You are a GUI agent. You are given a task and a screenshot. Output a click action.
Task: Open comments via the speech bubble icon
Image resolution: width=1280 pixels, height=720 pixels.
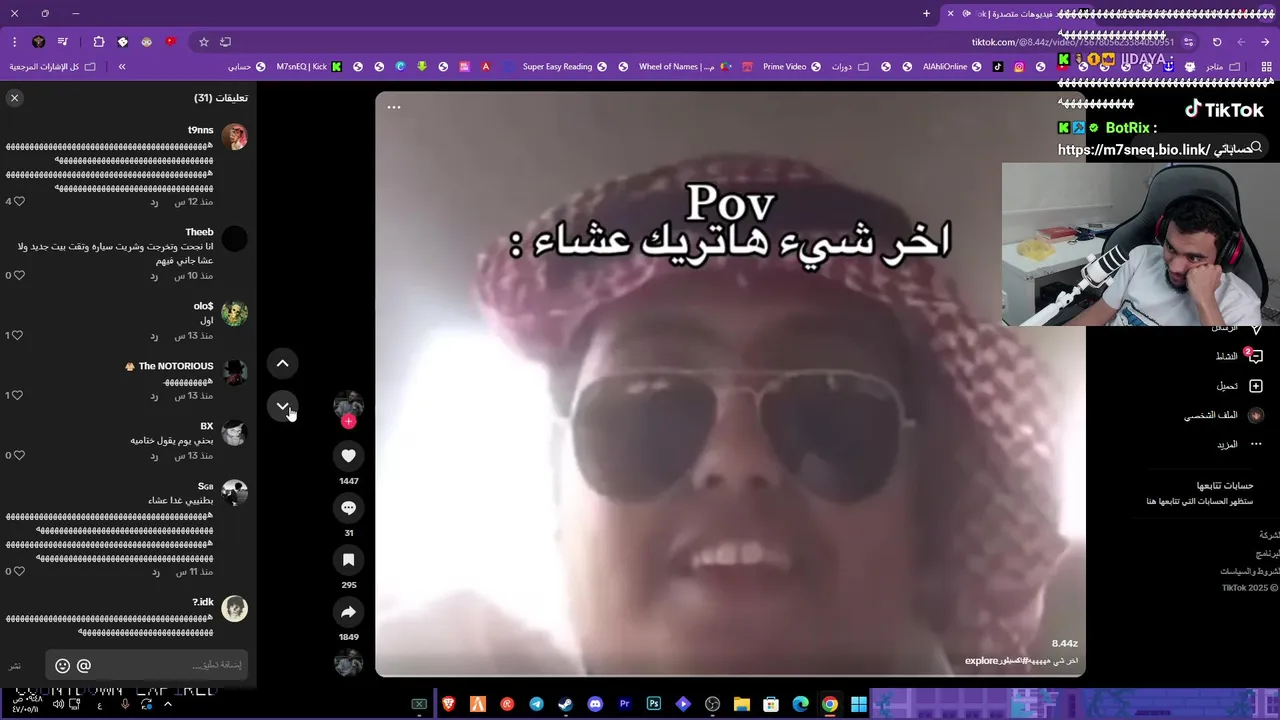click(x=348, y=508)
